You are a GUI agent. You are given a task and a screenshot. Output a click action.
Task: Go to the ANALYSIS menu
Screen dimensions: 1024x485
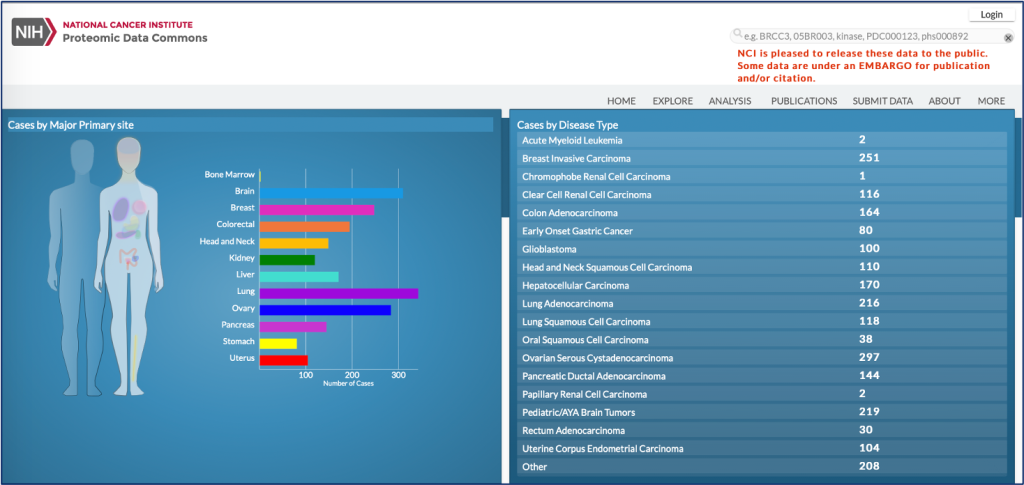point(730,101)
